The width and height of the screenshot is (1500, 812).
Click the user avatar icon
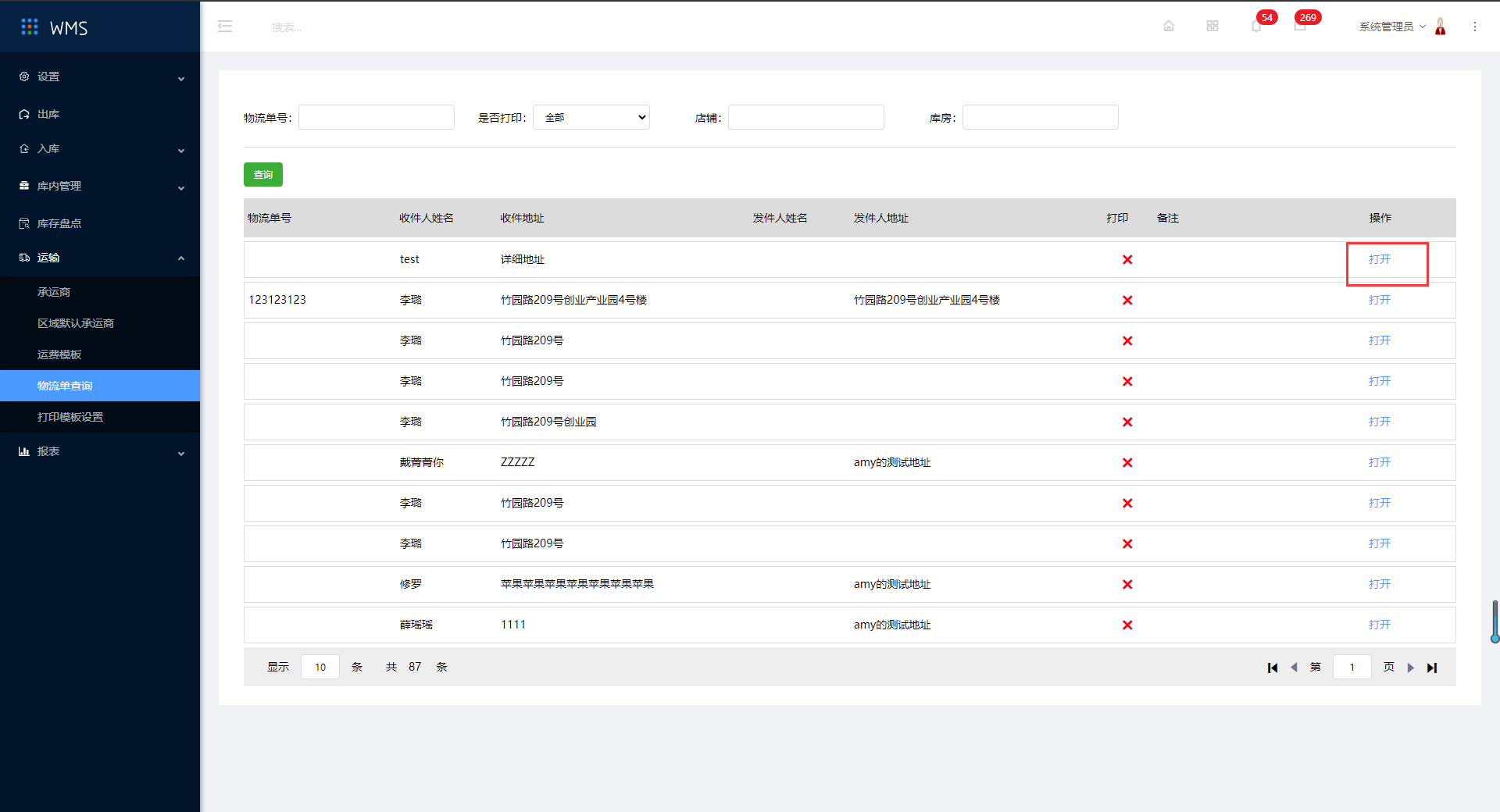click(1441, 27)
